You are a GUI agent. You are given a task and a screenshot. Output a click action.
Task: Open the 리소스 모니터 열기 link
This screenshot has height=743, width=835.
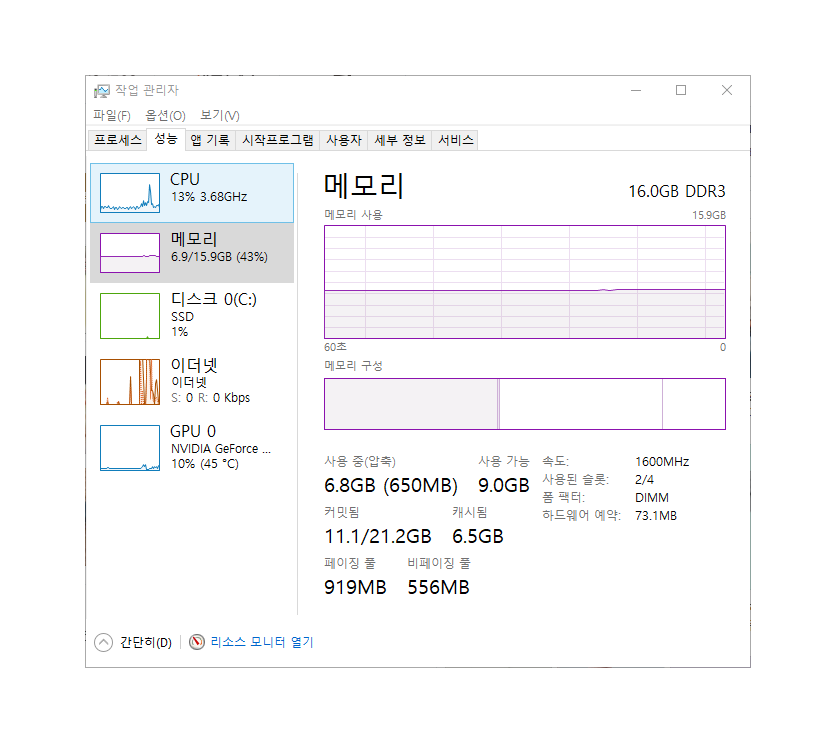click(262, 642)
